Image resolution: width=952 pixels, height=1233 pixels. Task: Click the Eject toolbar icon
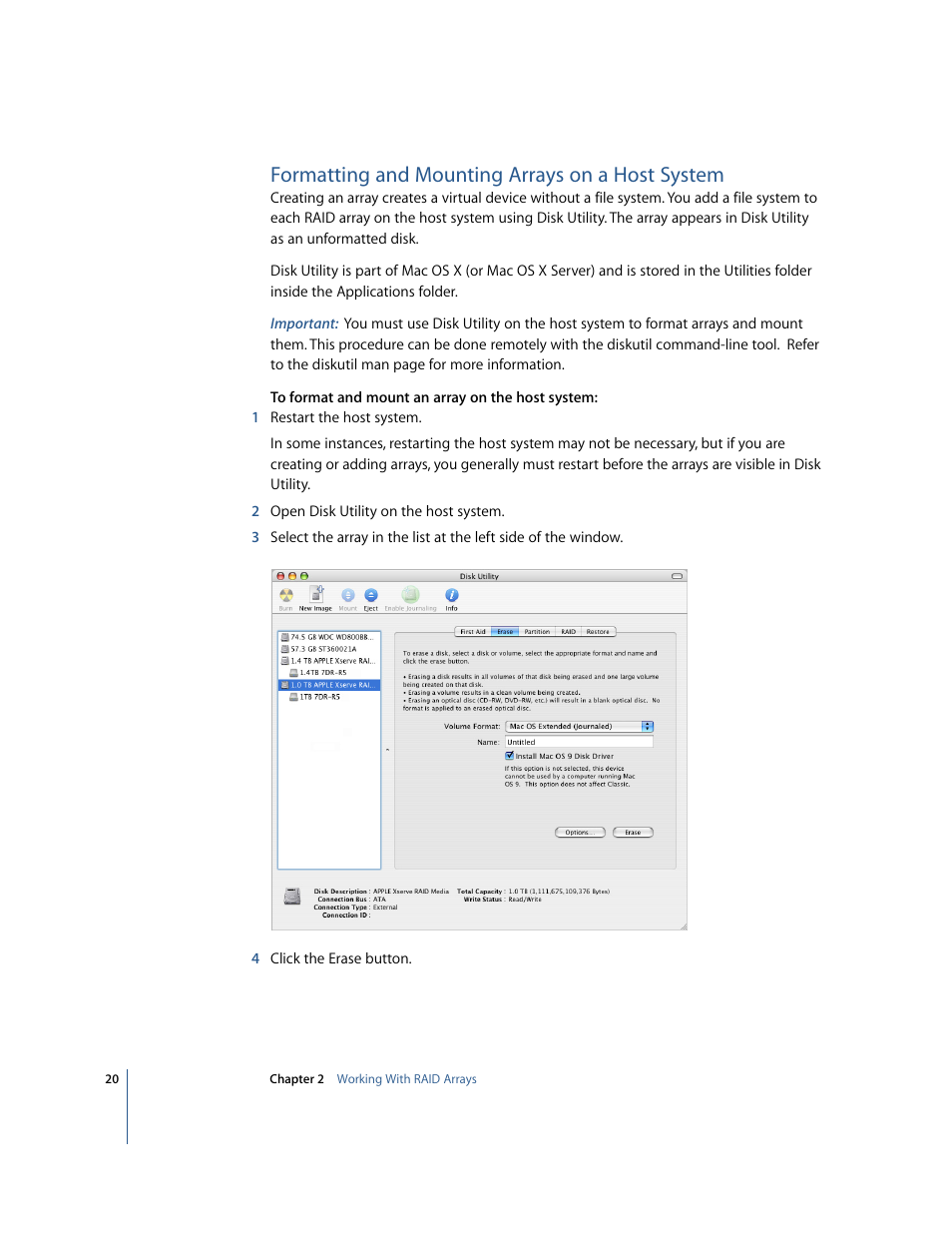point(371,595)
